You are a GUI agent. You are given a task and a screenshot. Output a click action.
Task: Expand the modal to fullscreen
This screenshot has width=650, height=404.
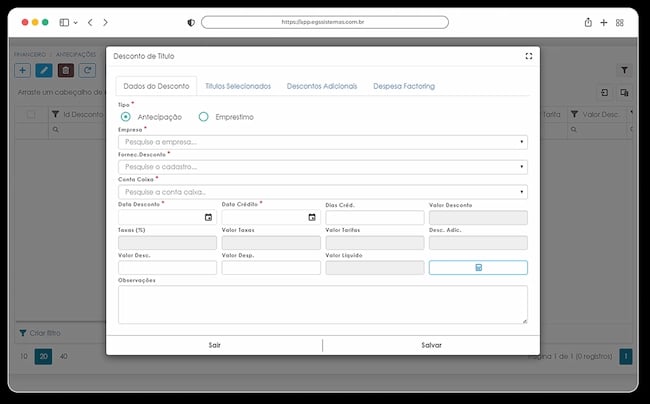point(529,56)
